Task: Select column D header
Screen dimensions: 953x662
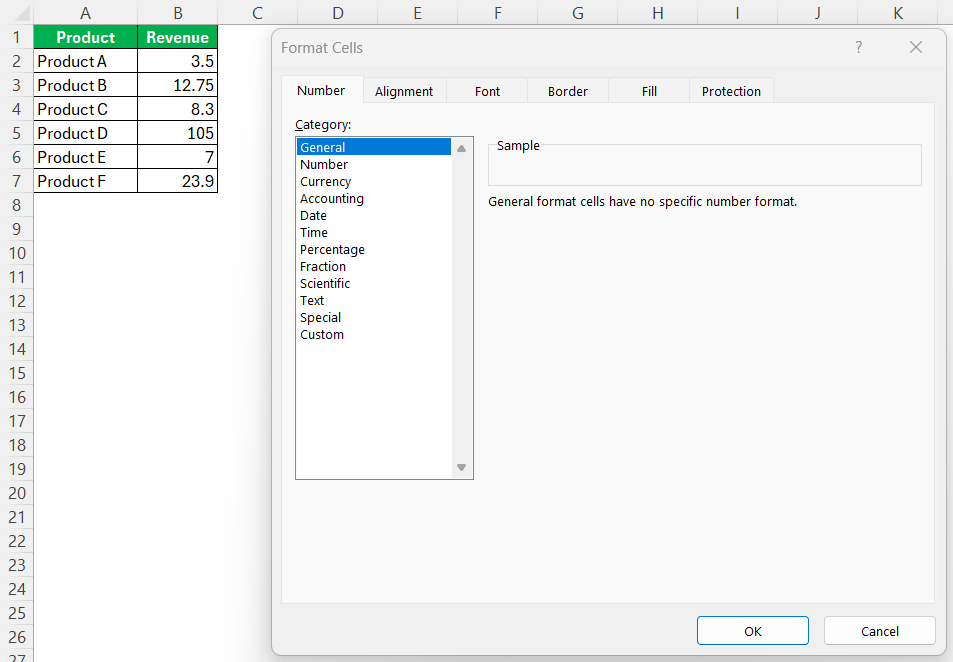Action: tap(338, 13)
